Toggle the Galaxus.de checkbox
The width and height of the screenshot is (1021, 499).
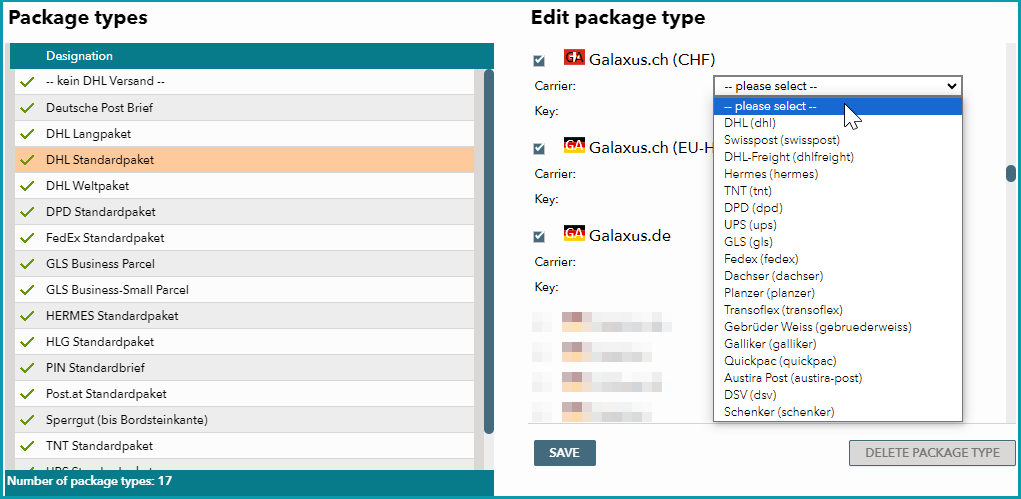tap(539, 236)
